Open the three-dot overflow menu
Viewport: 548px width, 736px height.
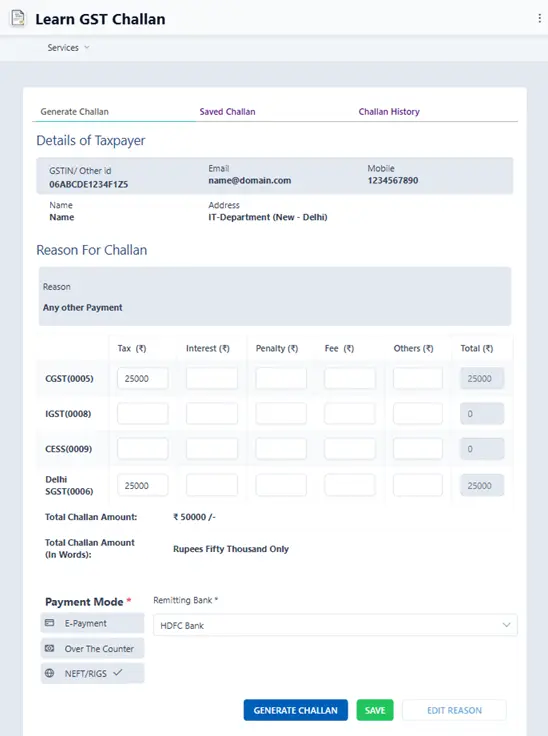pyautogui.click(x=539, y=18)
